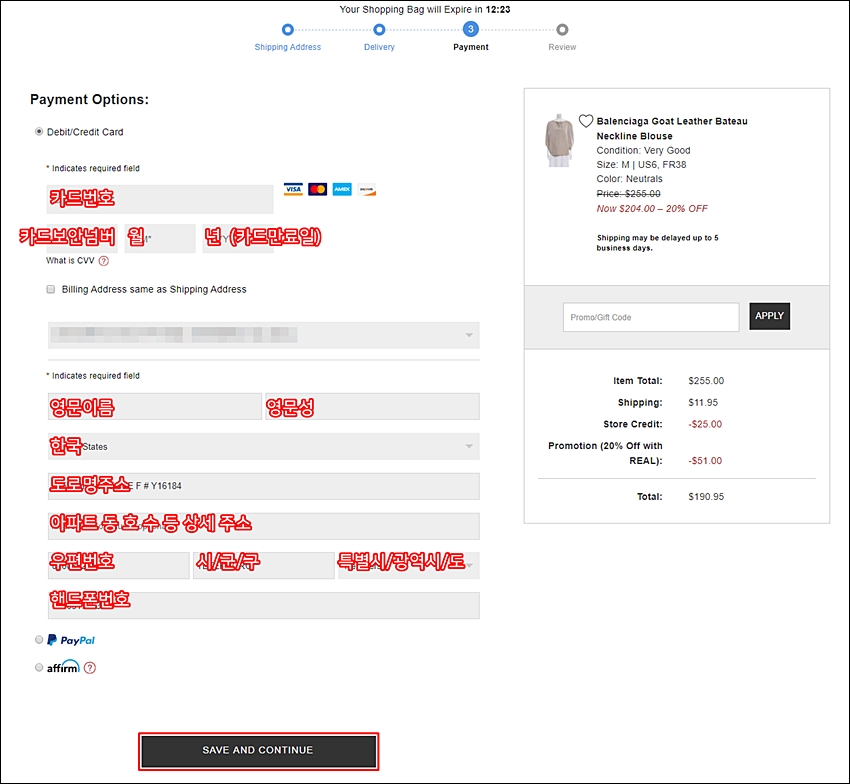Click the last name input field

(x=372, y=407)
